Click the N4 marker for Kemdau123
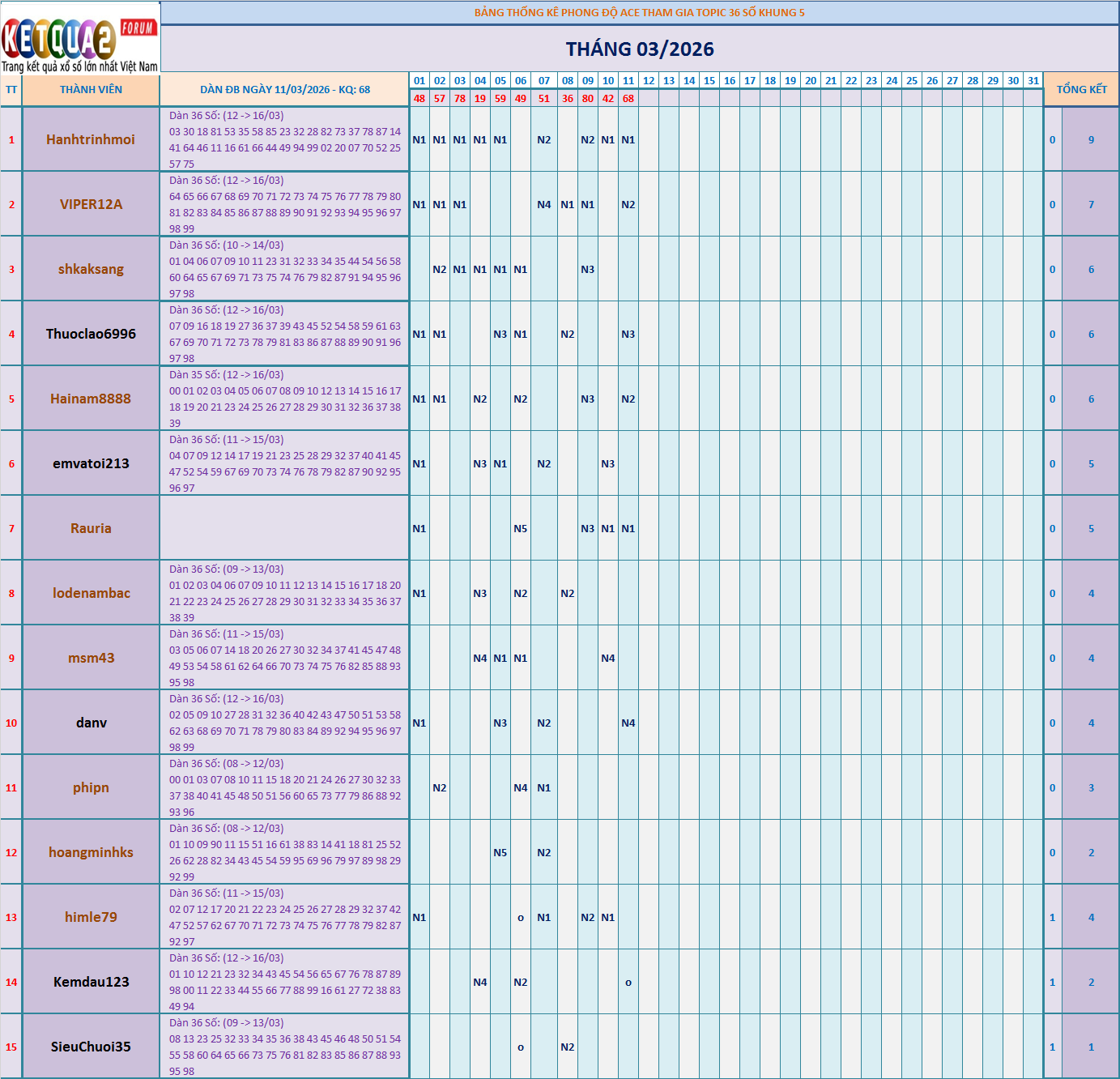This screenshot has width=1120, height=1079. coord(479,980)
